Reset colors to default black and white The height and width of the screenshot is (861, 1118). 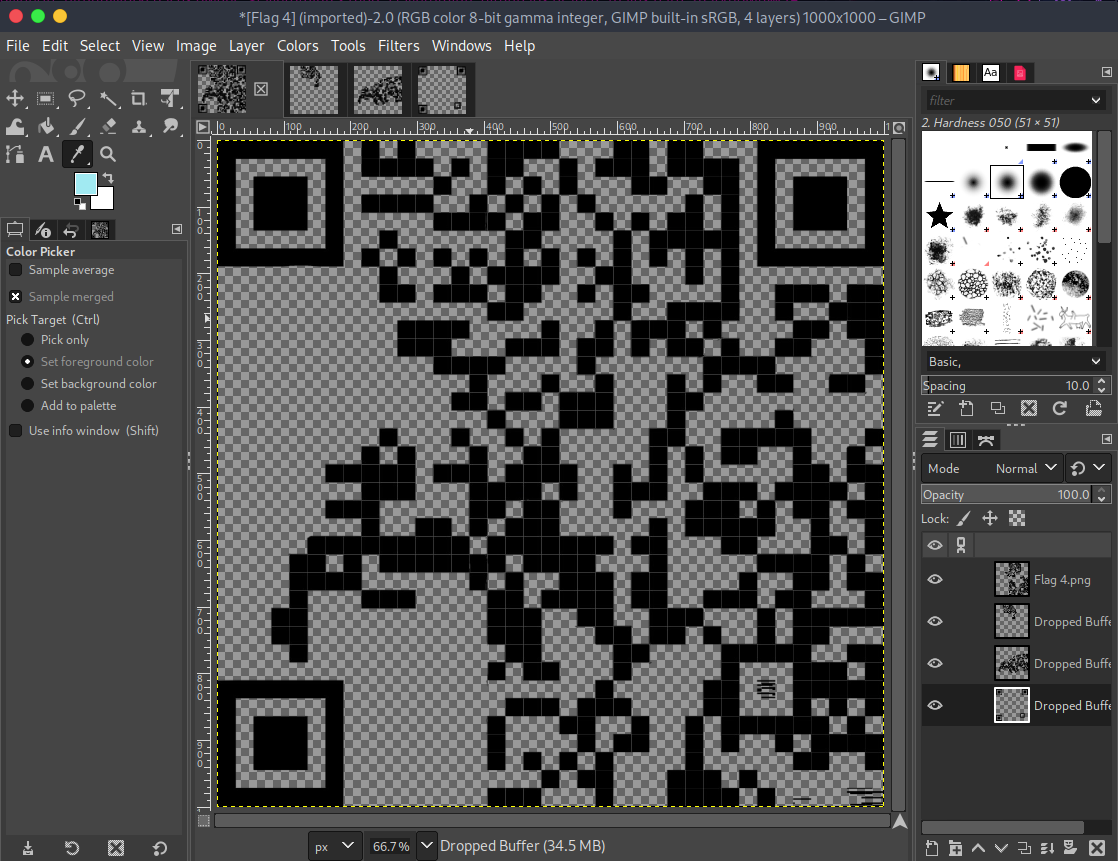click(x=80, y=204)
